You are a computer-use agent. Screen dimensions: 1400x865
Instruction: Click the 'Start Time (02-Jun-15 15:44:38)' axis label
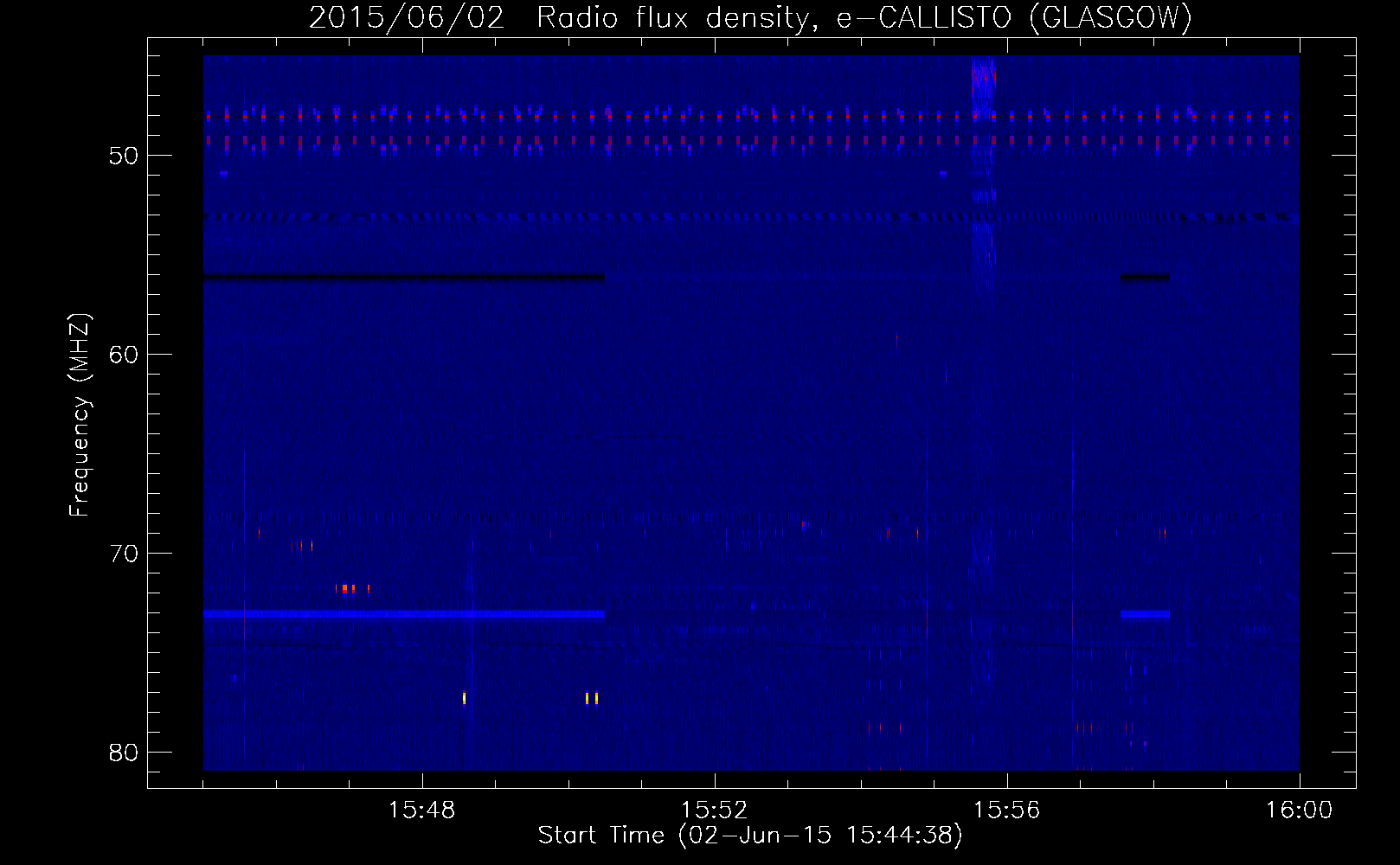tap(750, 835)
